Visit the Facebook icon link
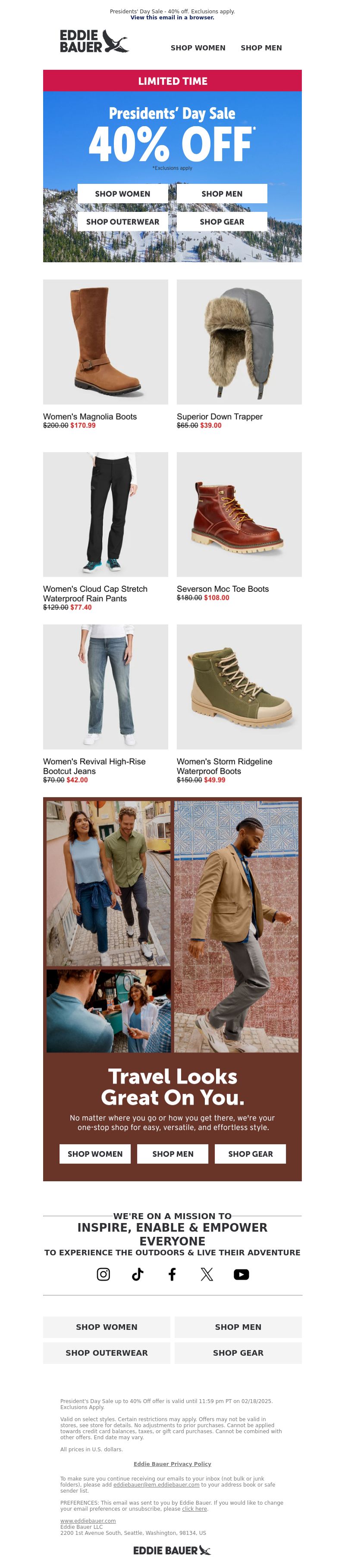 pos(172,1274)
